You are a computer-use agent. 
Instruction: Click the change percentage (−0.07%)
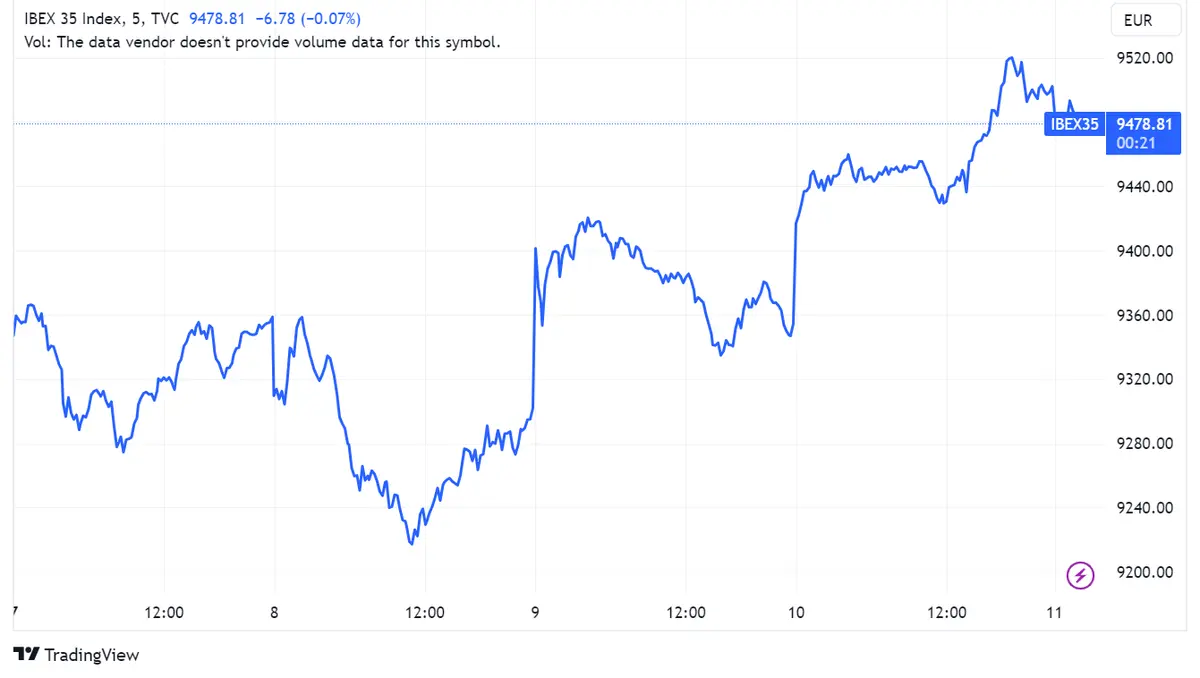(330, 17)
